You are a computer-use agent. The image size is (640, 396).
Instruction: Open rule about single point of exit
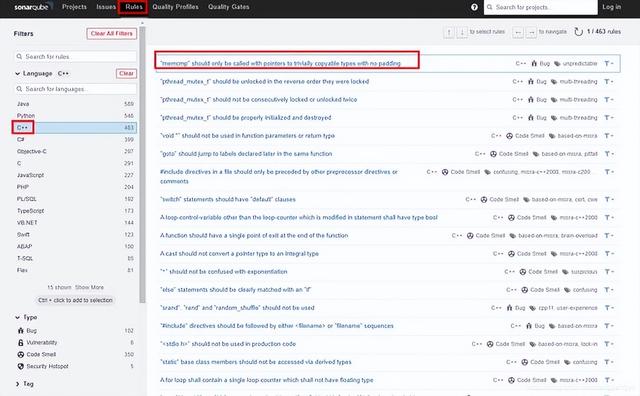254,236
